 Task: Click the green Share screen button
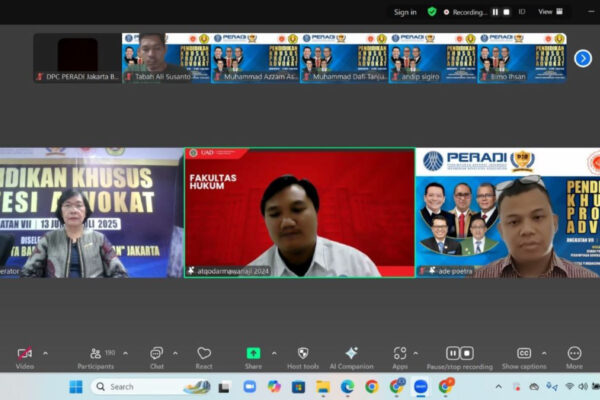[x=253, y=353]
